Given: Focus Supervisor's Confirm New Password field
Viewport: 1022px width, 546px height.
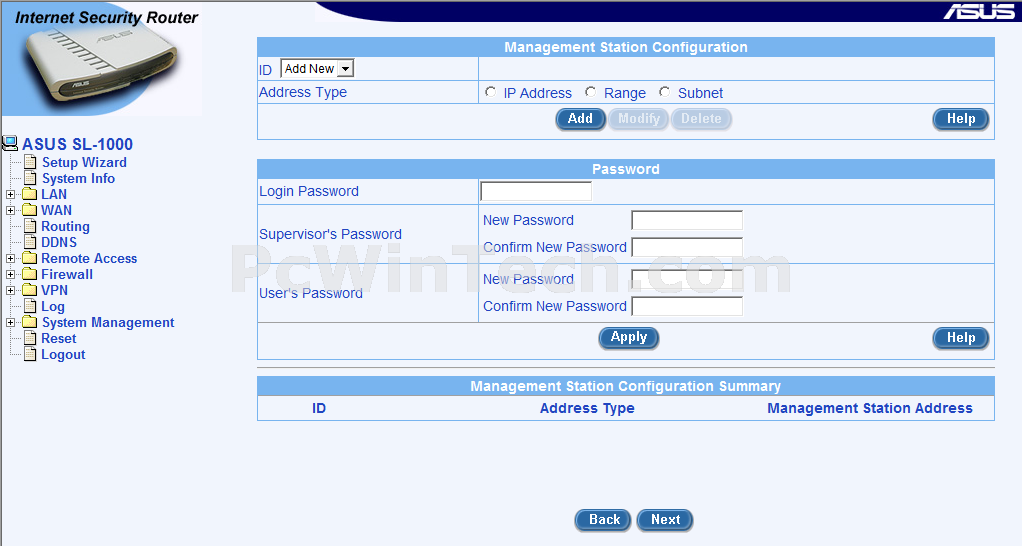Looking at the screenshot, I should pyautogui.click(x=687, y=247).
